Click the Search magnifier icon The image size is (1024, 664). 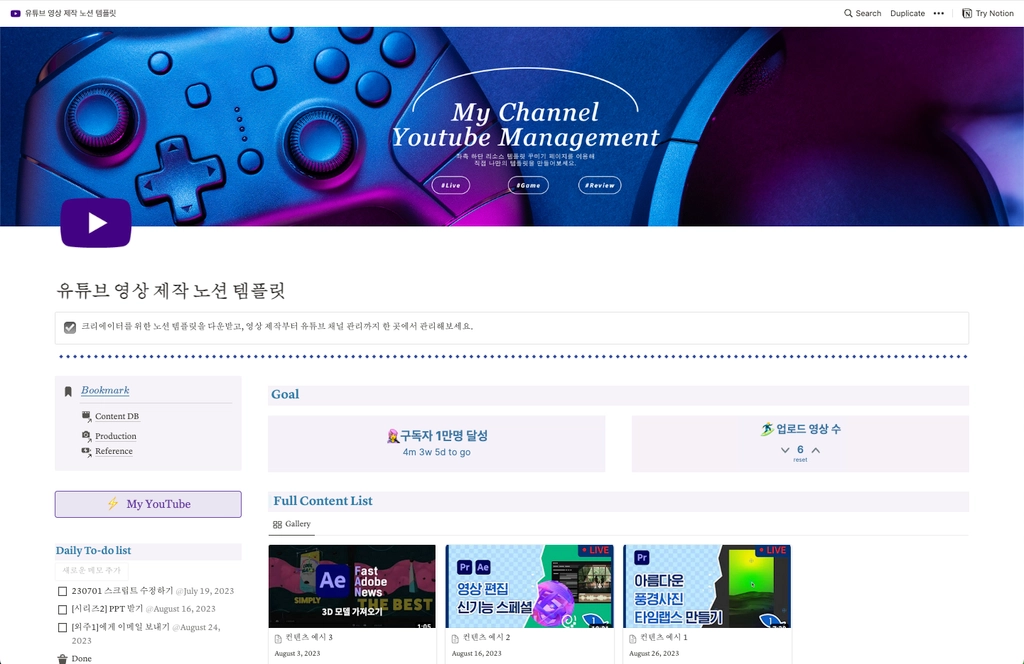848,13
